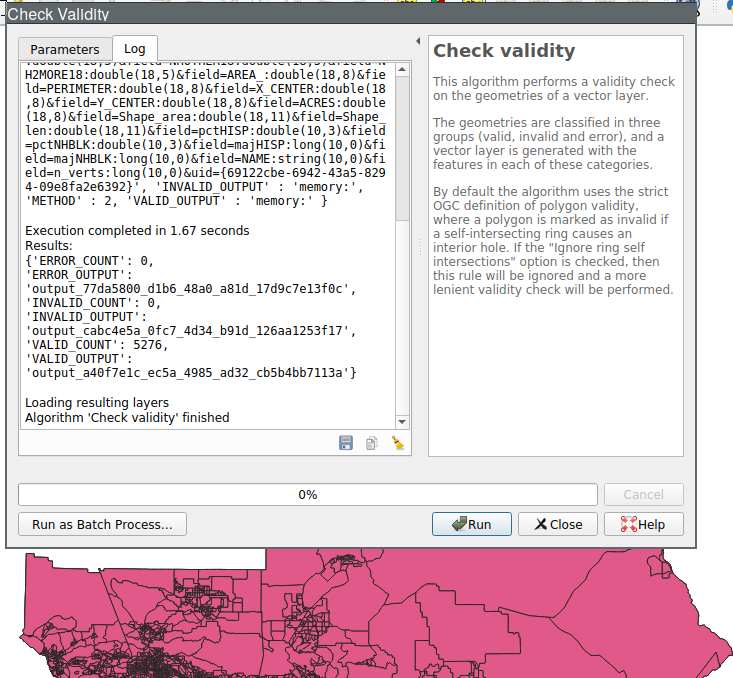
Task: Run the Check validity algorithm
Action: pos(471,524)
